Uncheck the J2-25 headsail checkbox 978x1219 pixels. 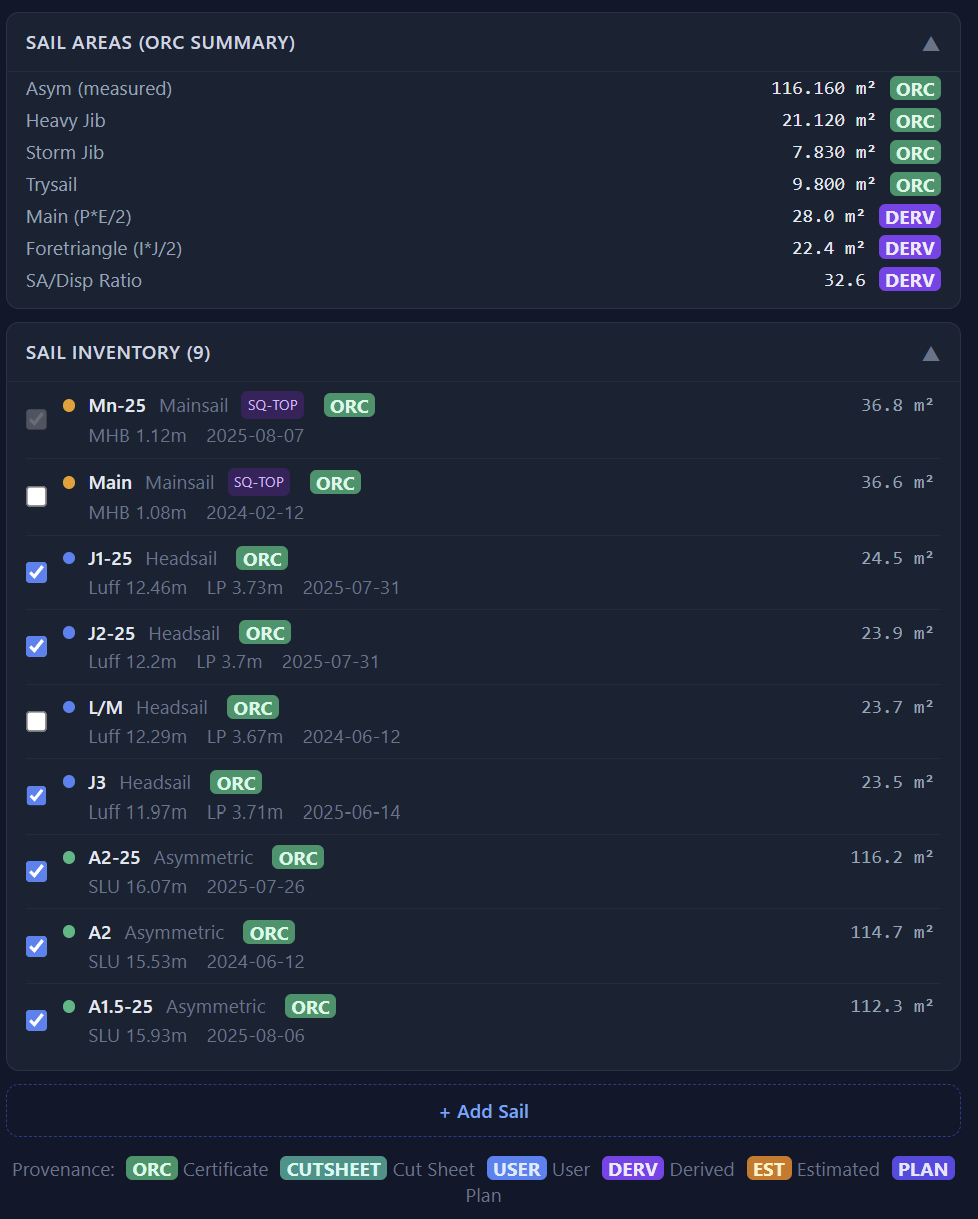point(36,646)
